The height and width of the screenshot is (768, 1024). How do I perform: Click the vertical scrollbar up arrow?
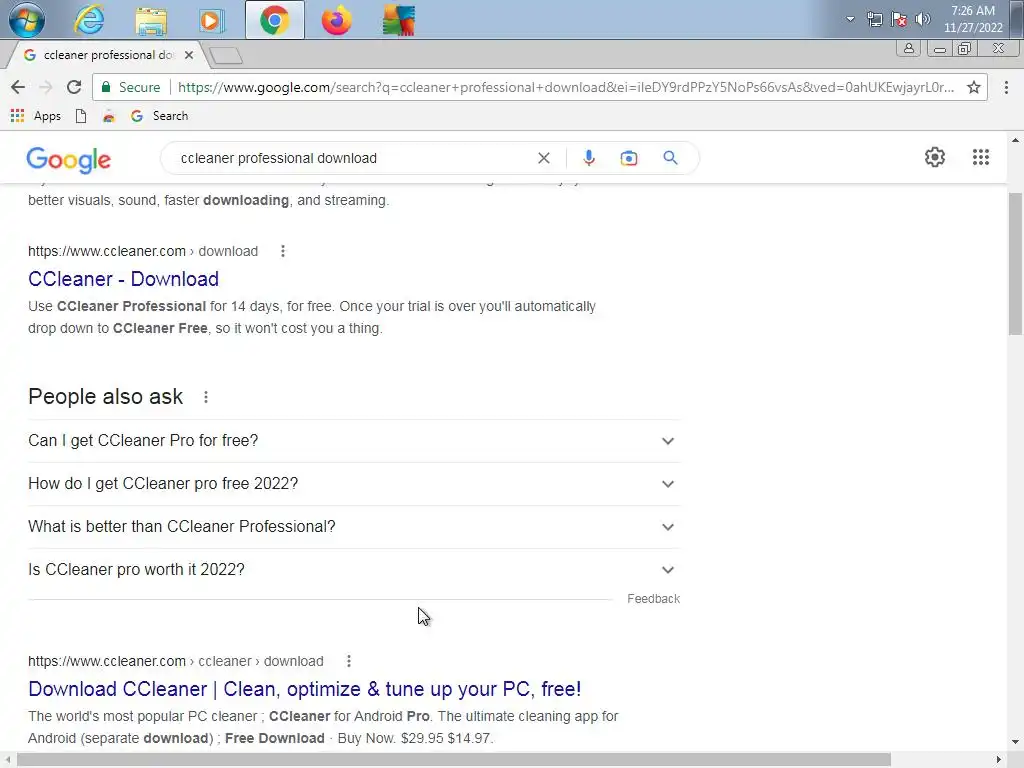[x=1015, y=140]
